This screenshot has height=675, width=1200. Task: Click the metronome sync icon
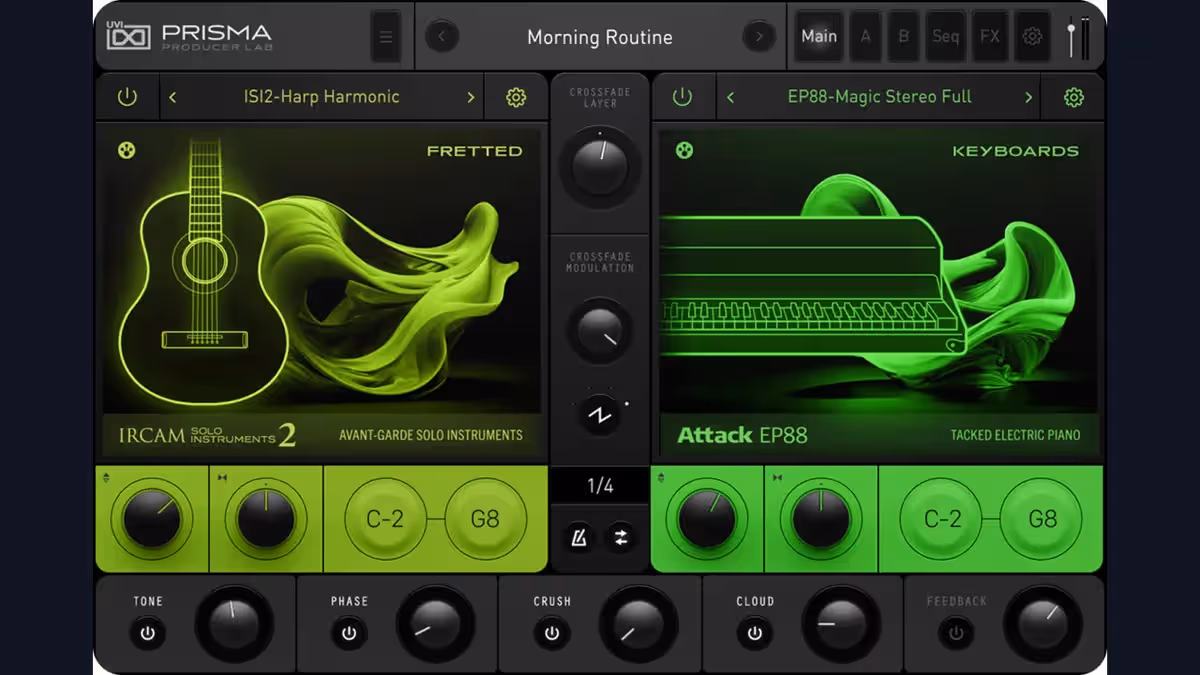tap(578, 538)
